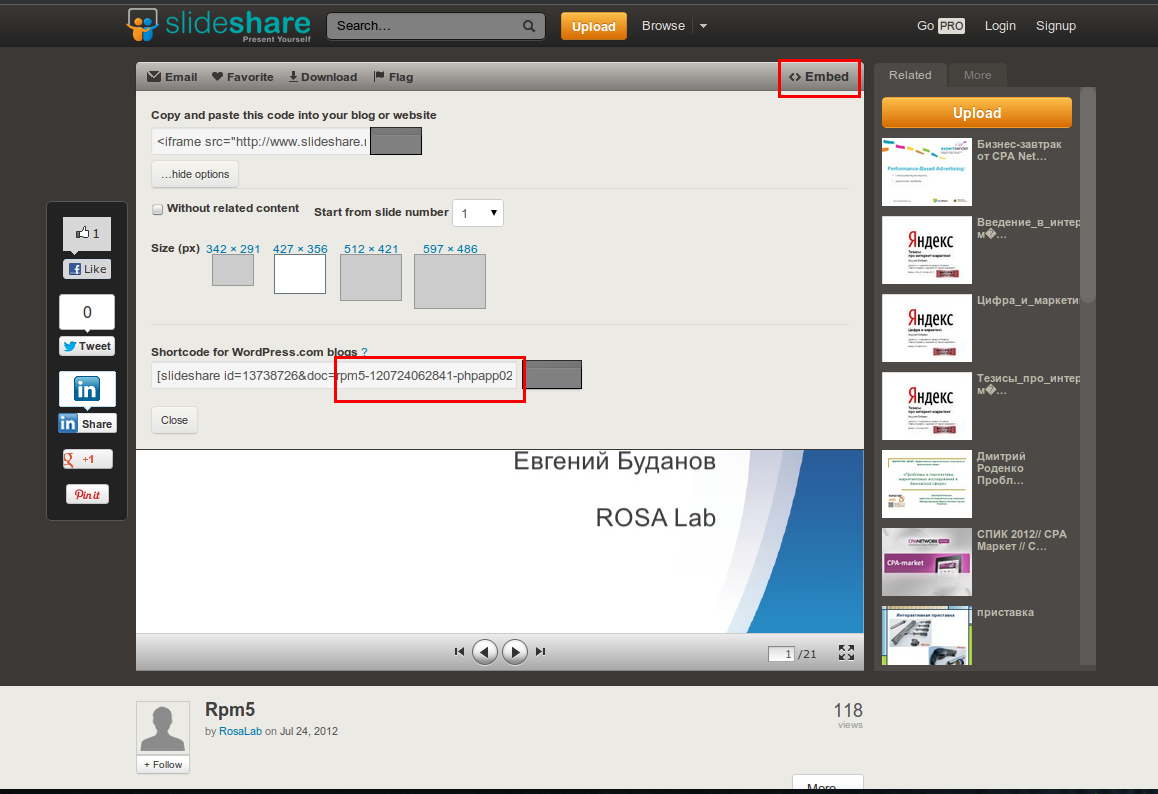1158x794 pixels.
Task: Select size 597 × 486
Action: pyautogui.click(x=450, y=249)
